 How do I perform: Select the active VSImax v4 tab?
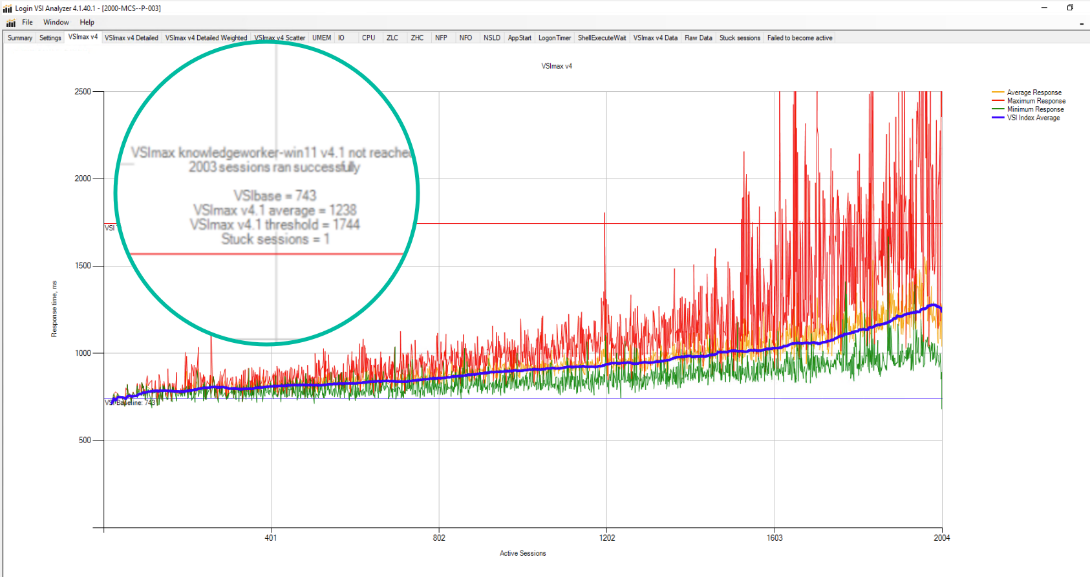pyautogui.click(x=83, y=37)
